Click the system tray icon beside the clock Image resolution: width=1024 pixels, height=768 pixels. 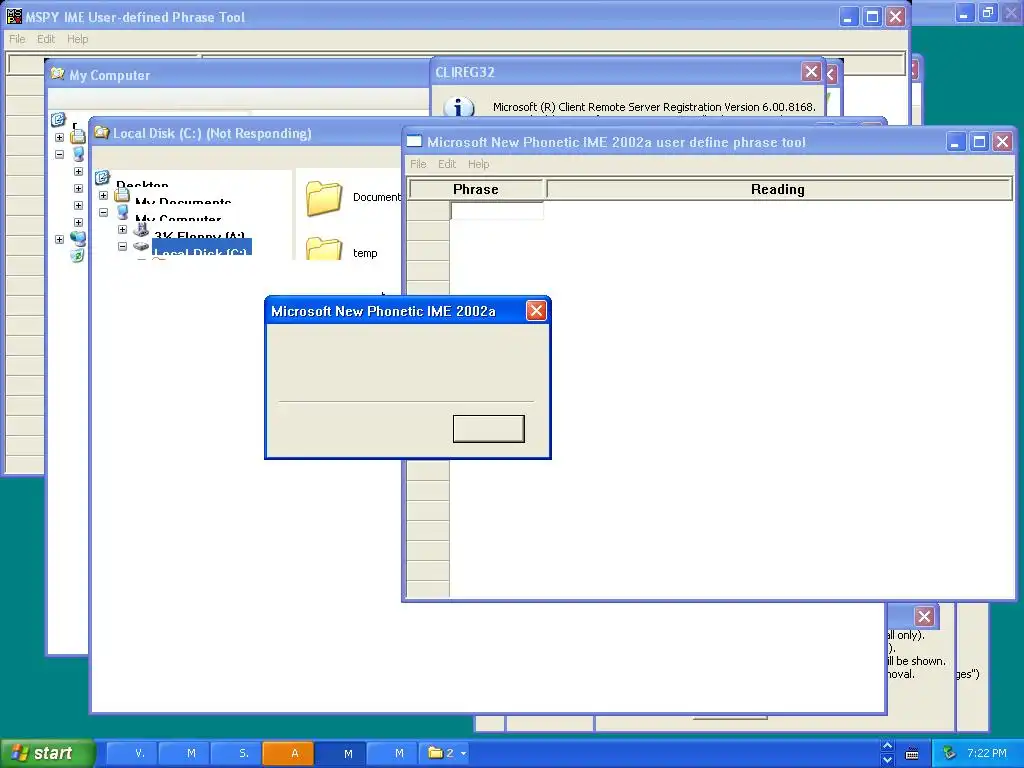(x=950, y=753)
